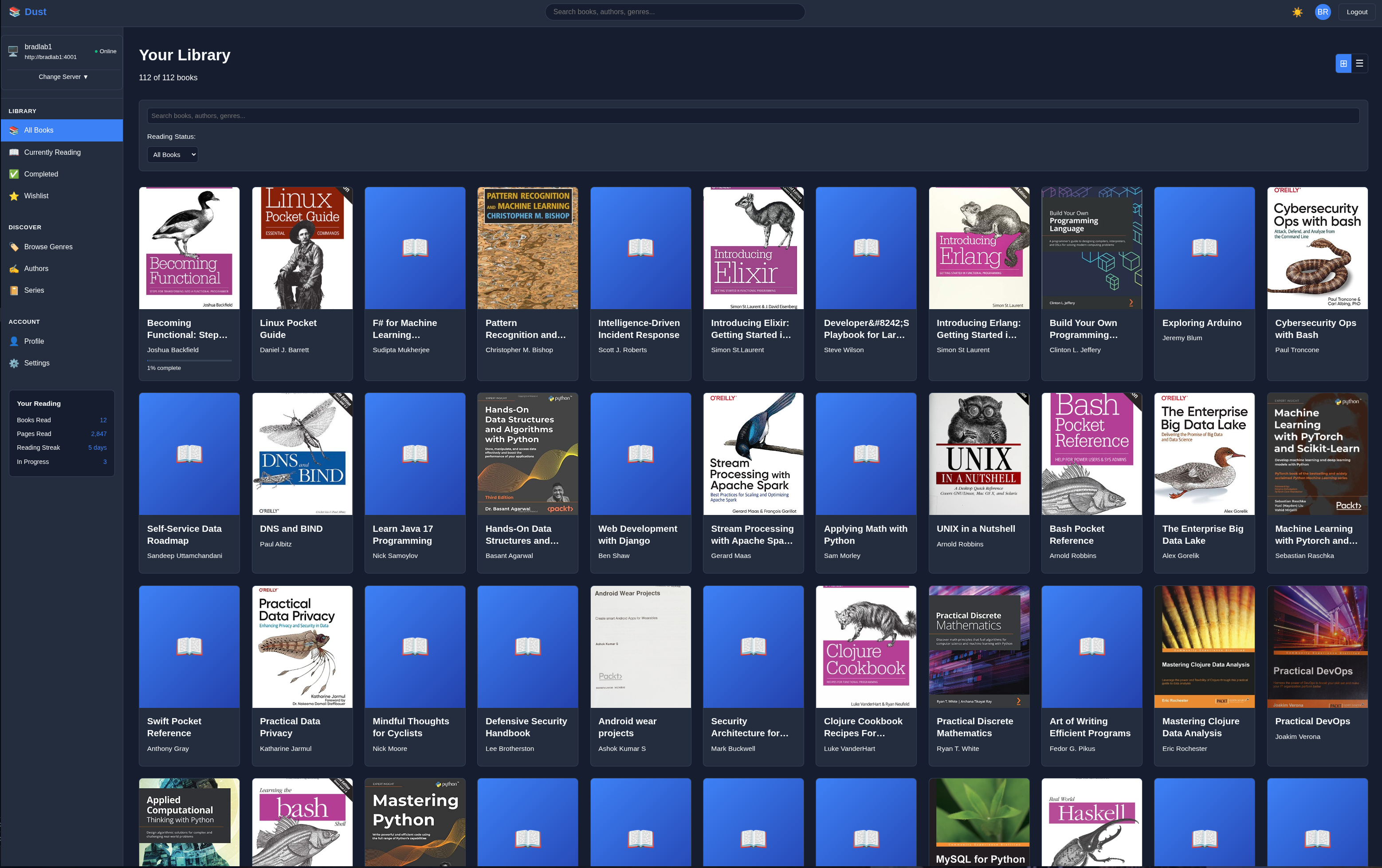This screenshot has height=868, width=1382.
Task: Focus the library filter search field
Action: click(x=752, y=116)
